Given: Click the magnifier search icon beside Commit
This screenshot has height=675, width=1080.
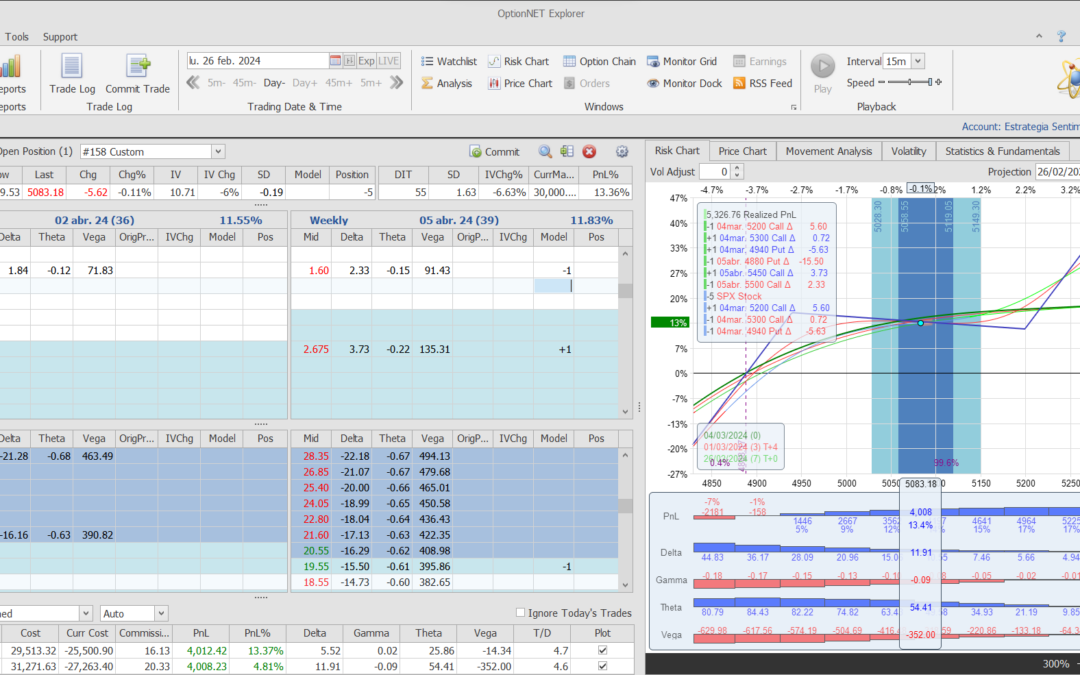Looking at the screenshot, I should tap(545, 152).
